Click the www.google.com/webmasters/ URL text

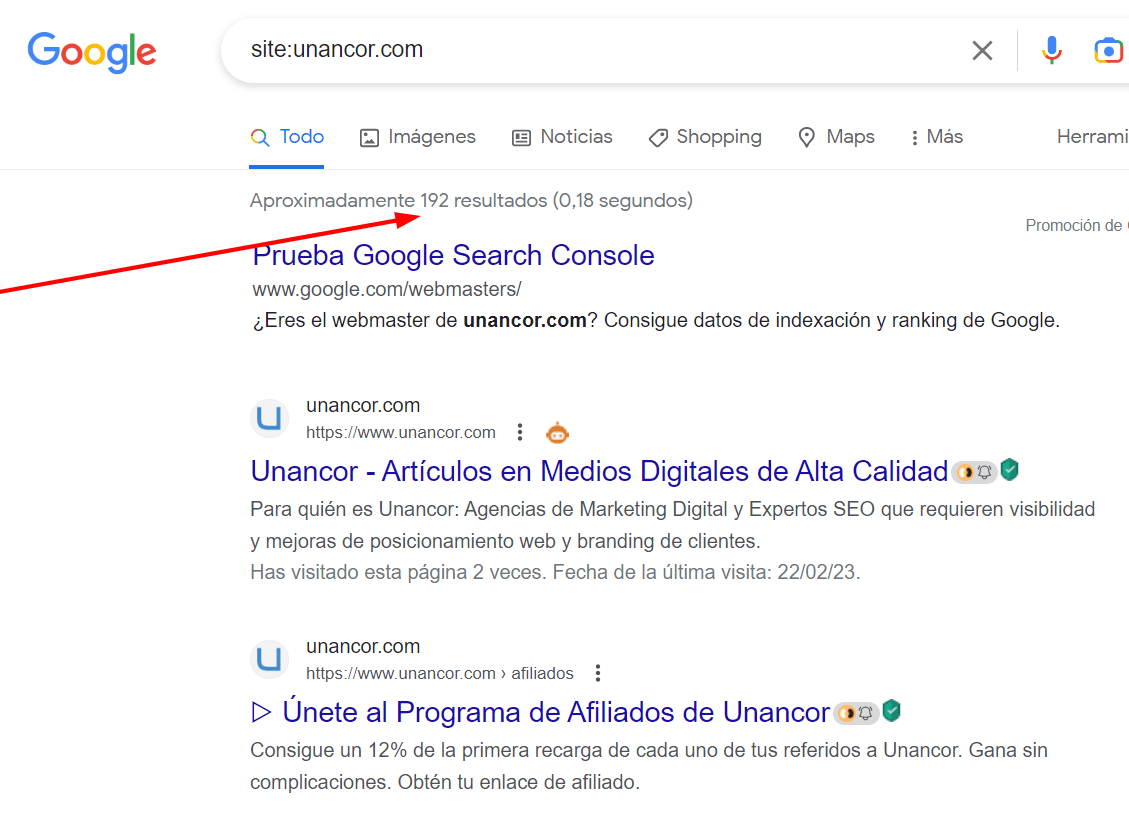click(x=387, y=289)
